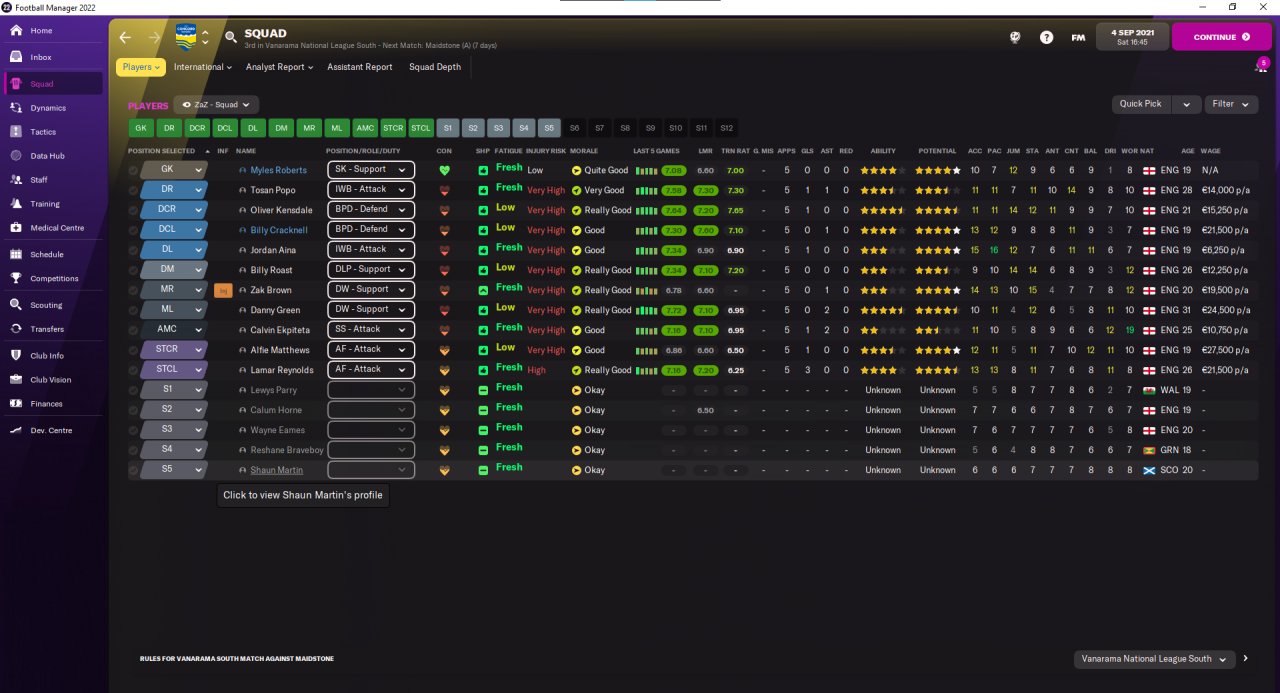Image resolution: width=1280 pixels, height=693 pixels.
Task: Click the back navigation arrow
Action: [x=125, y=37]
